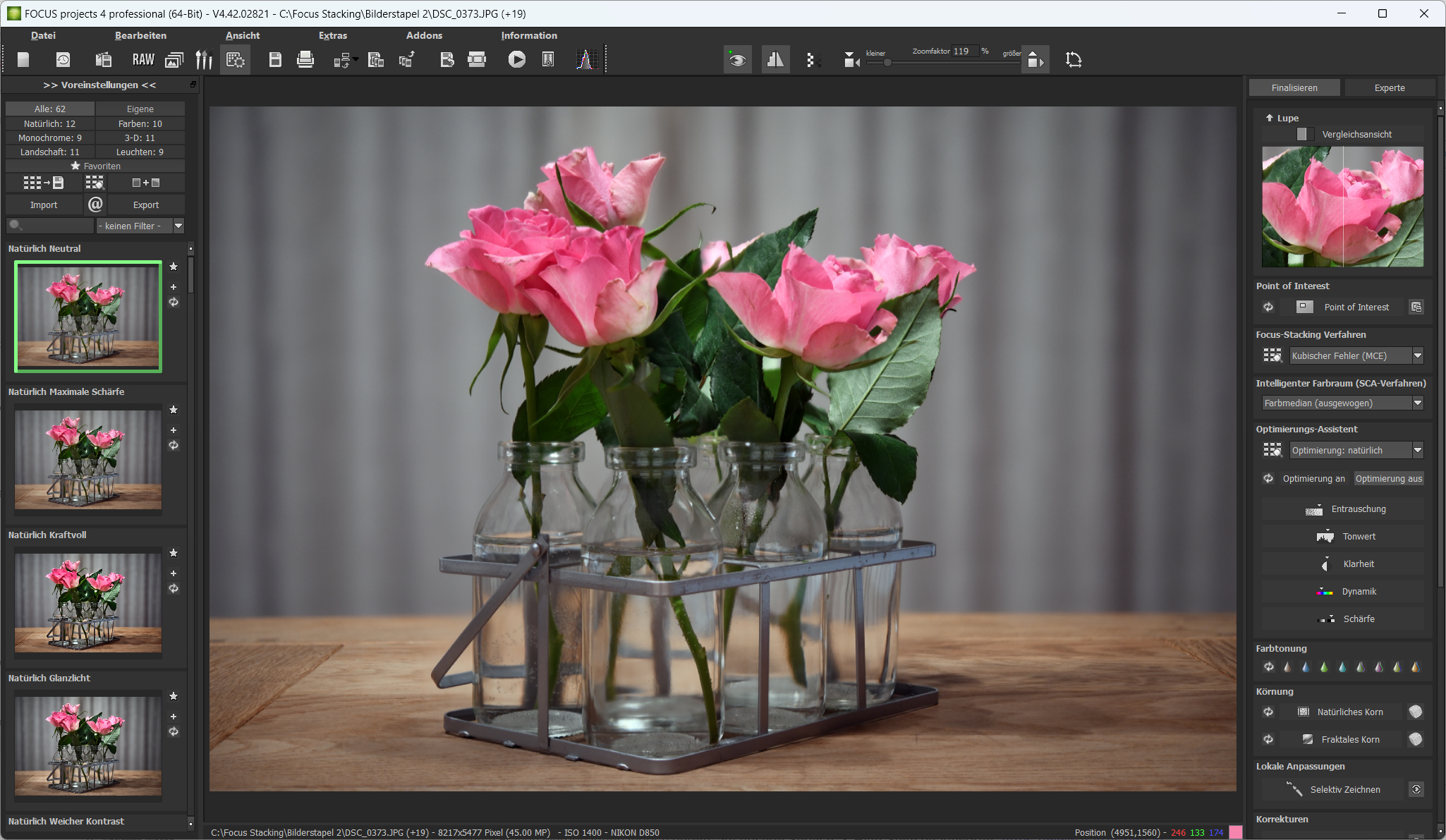Image resolution: width=1446 pixels, height=840 pixels.
Task: Open the Bearbeiten menu
Action: 140,35
